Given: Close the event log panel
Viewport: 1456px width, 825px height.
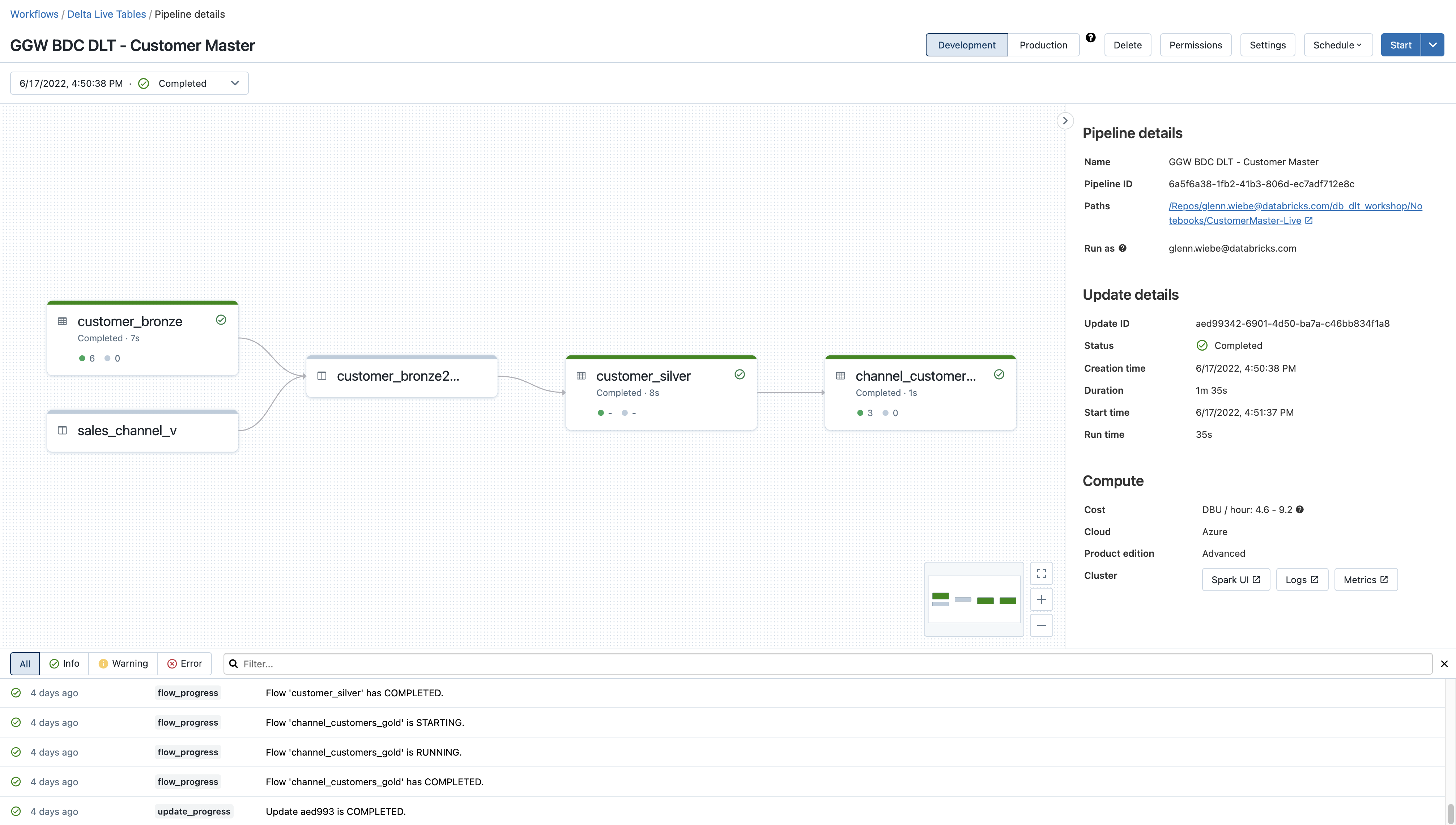Looking at the screenshot, I should 1444,663.
